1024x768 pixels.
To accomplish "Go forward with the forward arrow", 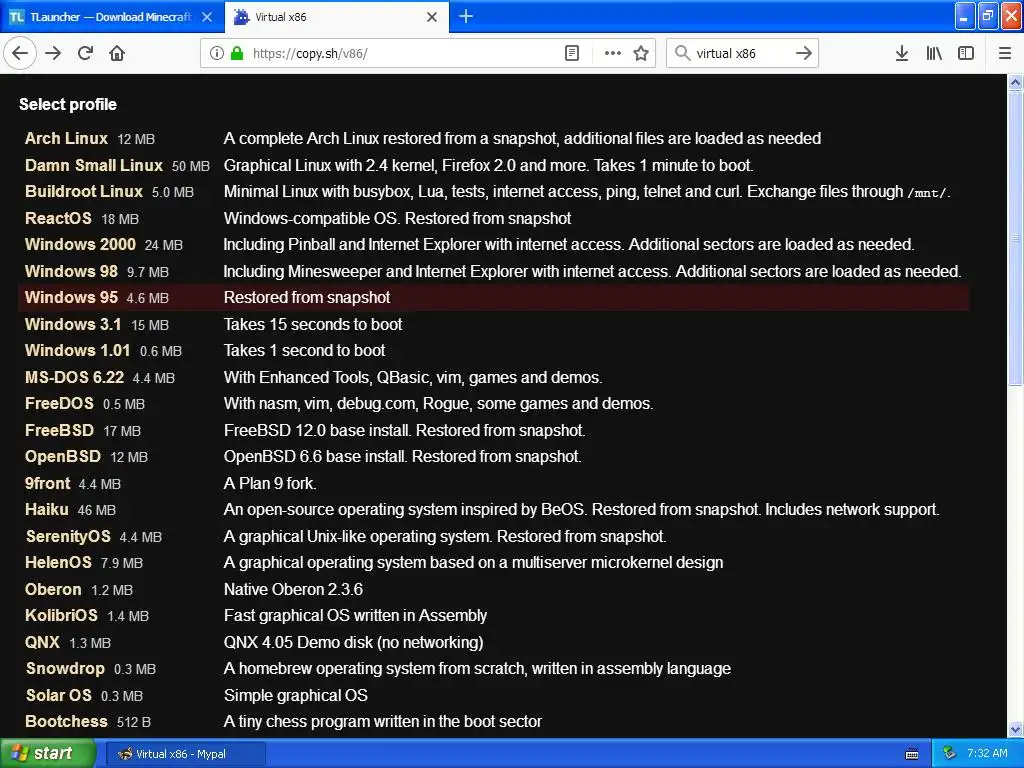I will point(53,53).
